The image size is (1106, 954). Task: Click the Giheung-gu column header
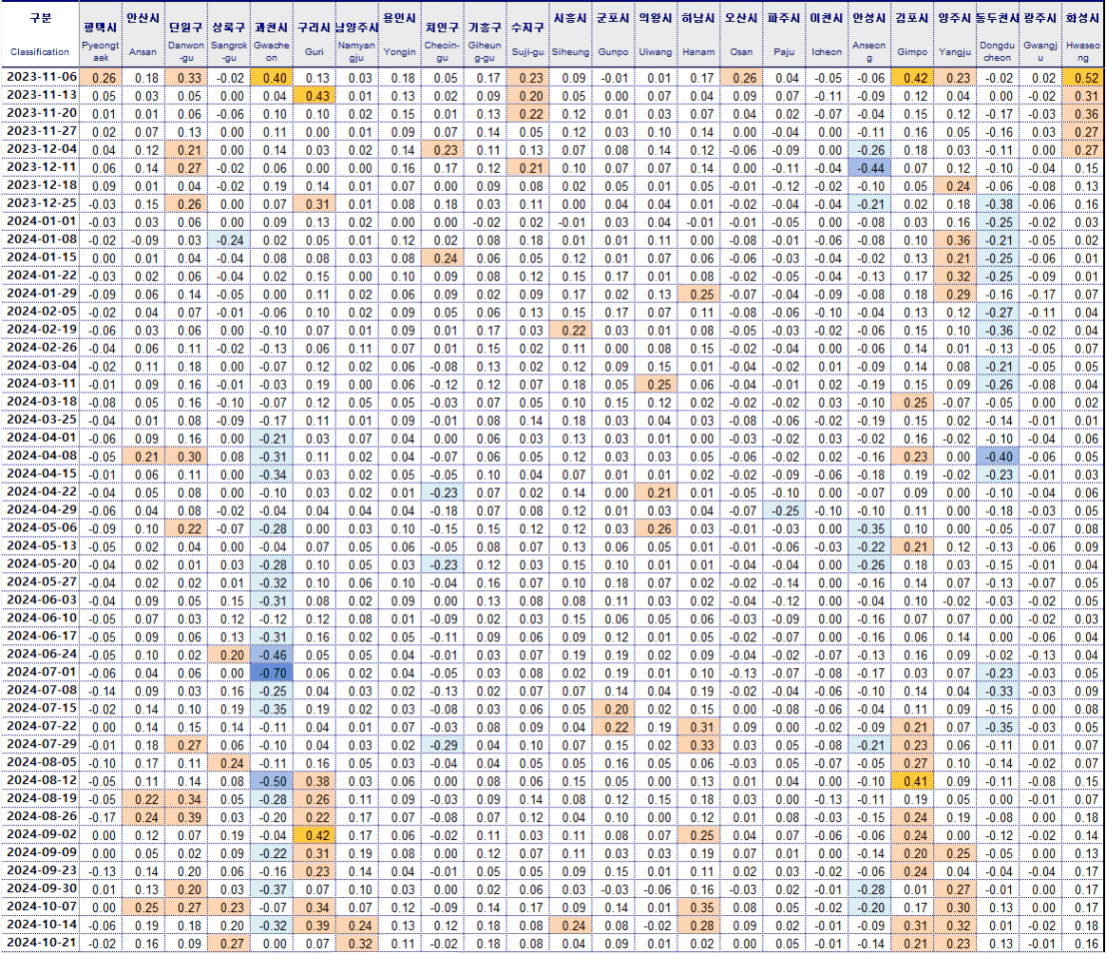[x=485, y=34]
